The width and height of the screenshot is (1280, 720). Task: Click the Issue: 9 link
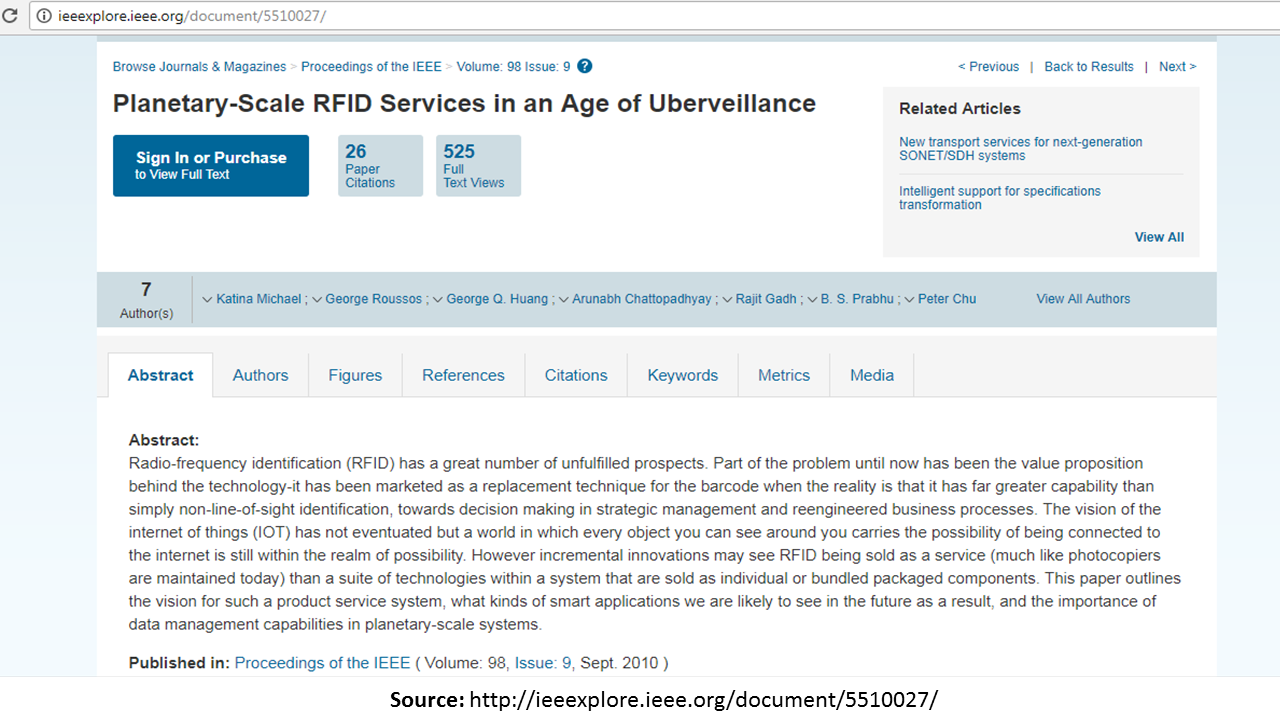pos(544,663)
